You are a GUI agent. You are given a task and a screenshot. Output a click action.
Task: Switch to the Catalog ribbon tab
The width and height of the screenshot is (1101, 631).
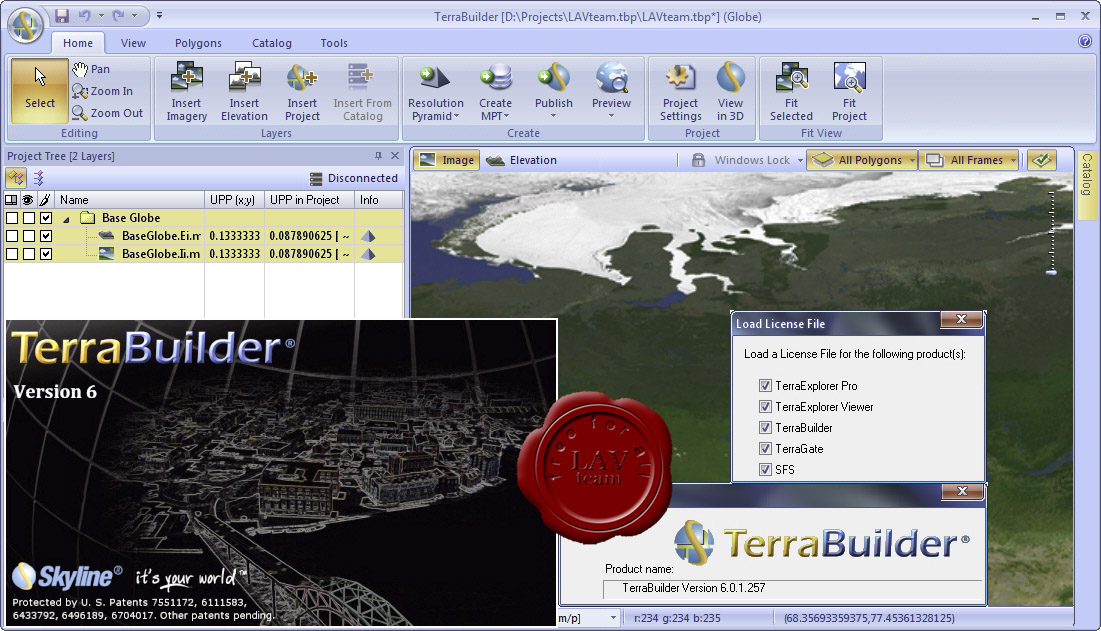tap(272, 43)
